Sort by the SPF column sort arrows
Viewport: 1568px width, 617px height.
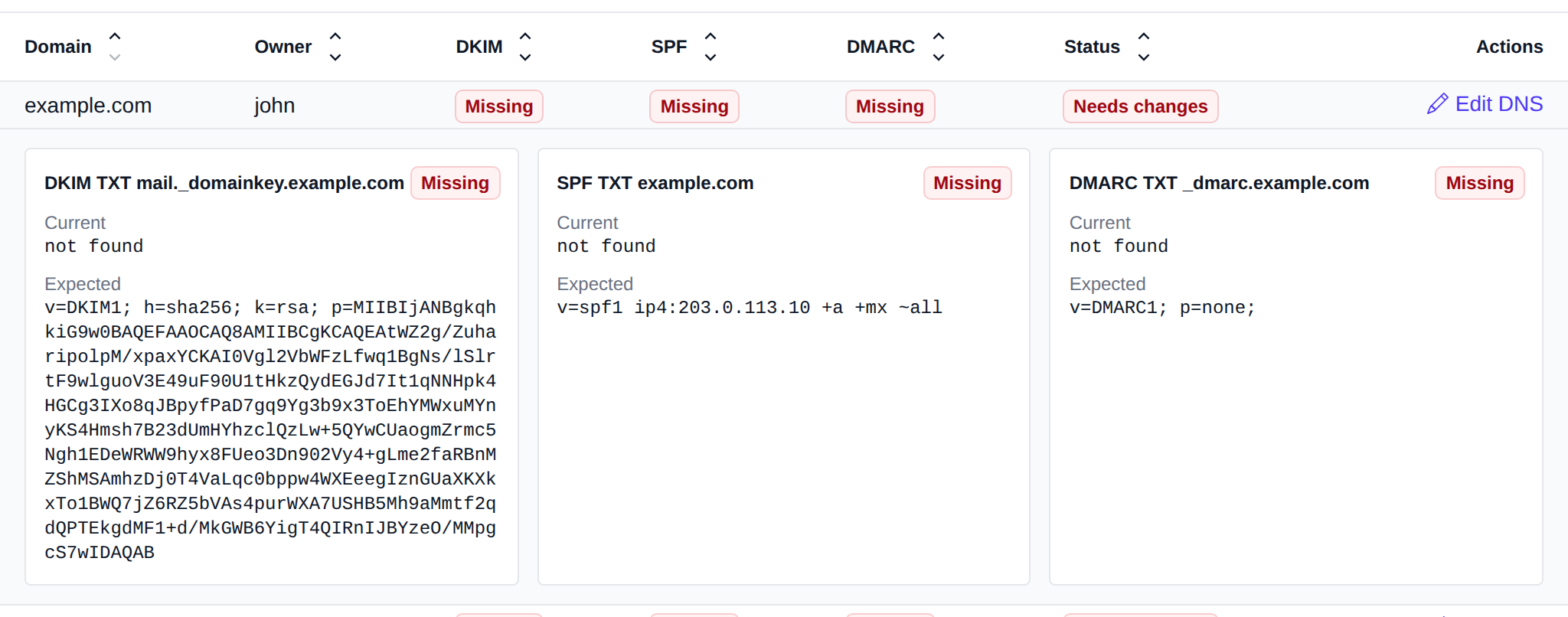tap(710, 47)
